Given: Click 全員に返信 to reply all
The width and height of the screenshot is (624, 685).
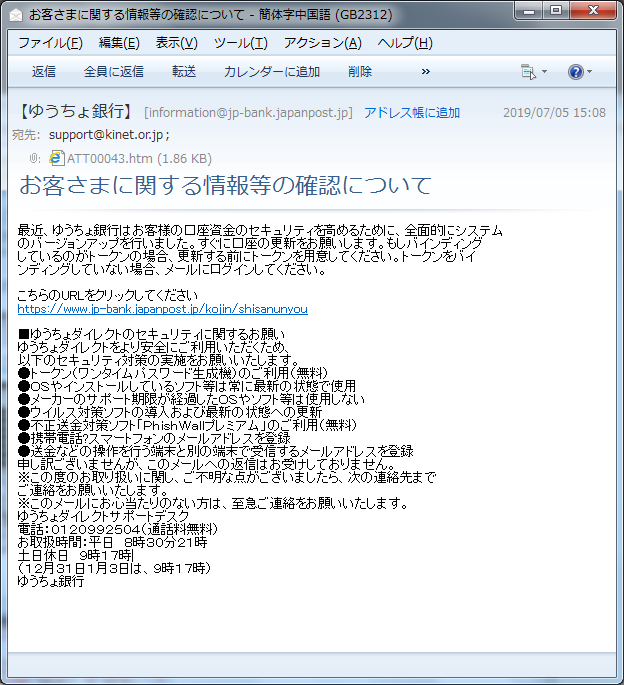Looking at the screenshot, I should click(114, 71).
